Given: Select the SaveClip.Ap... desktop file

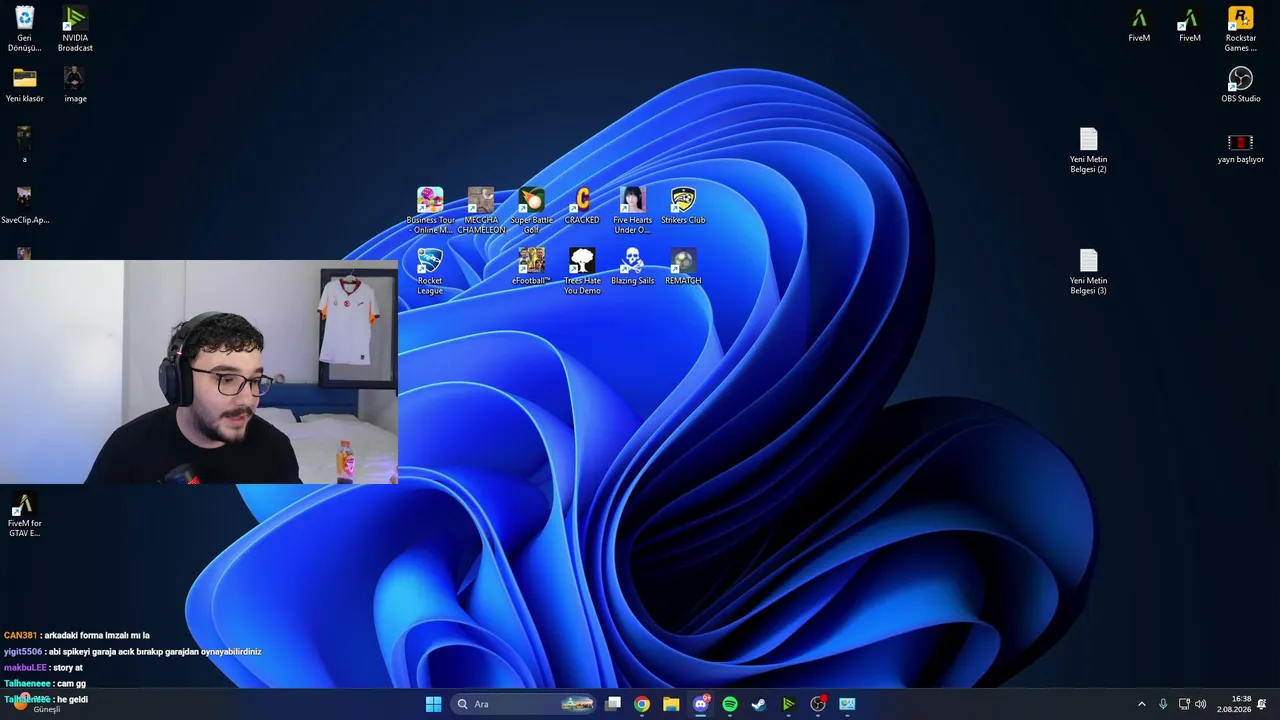Looking at the screenshot, I should [24, 205].
